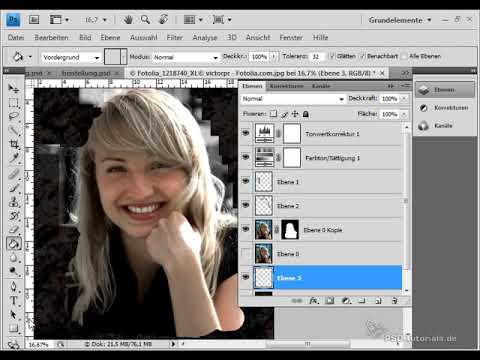Select the Eraser tool

(14, 229)
